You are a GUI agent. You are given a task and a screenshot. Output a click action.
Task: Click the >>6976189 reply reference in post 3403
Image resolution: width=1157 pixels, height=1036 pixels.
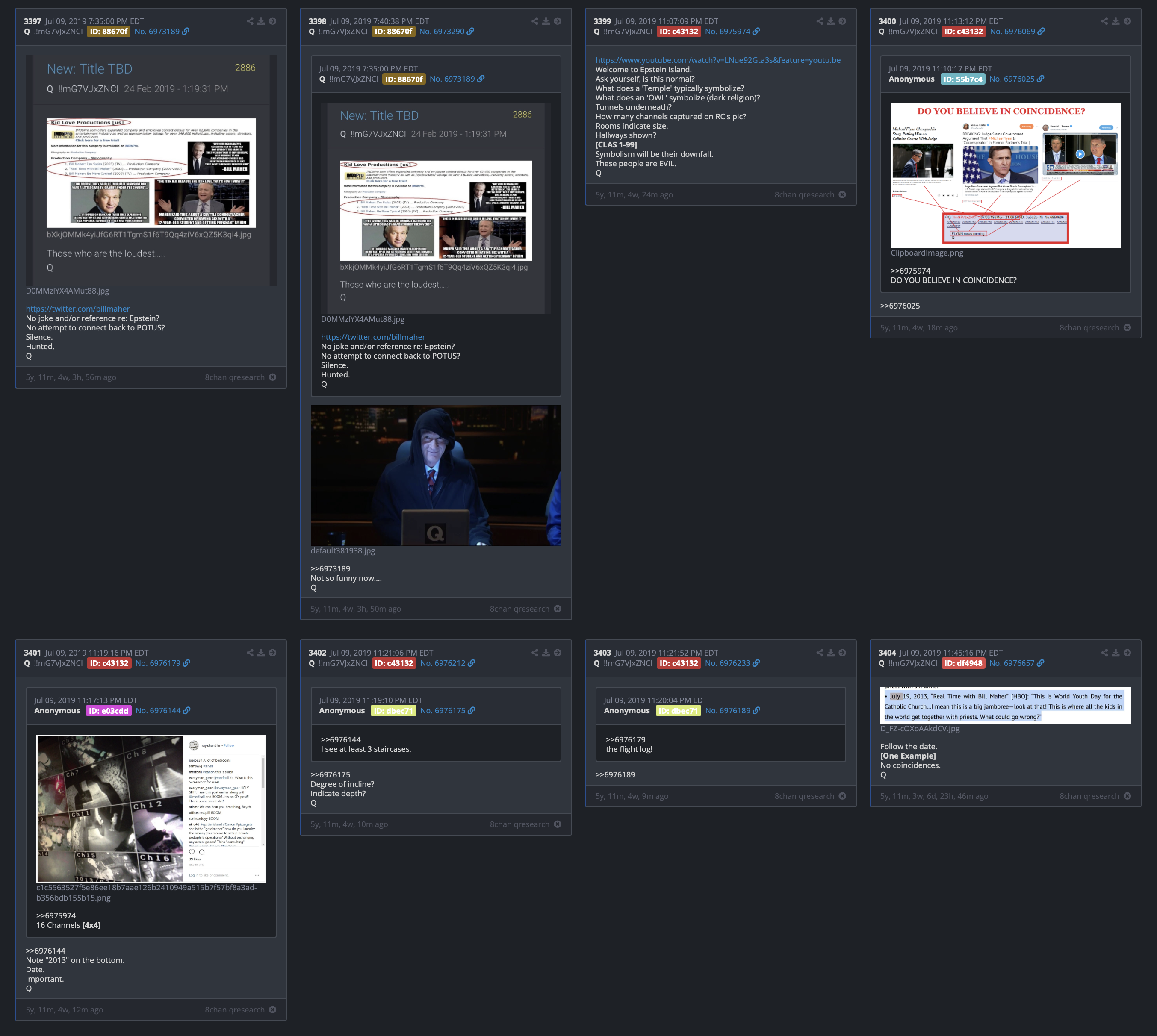(x=615, y=775)
